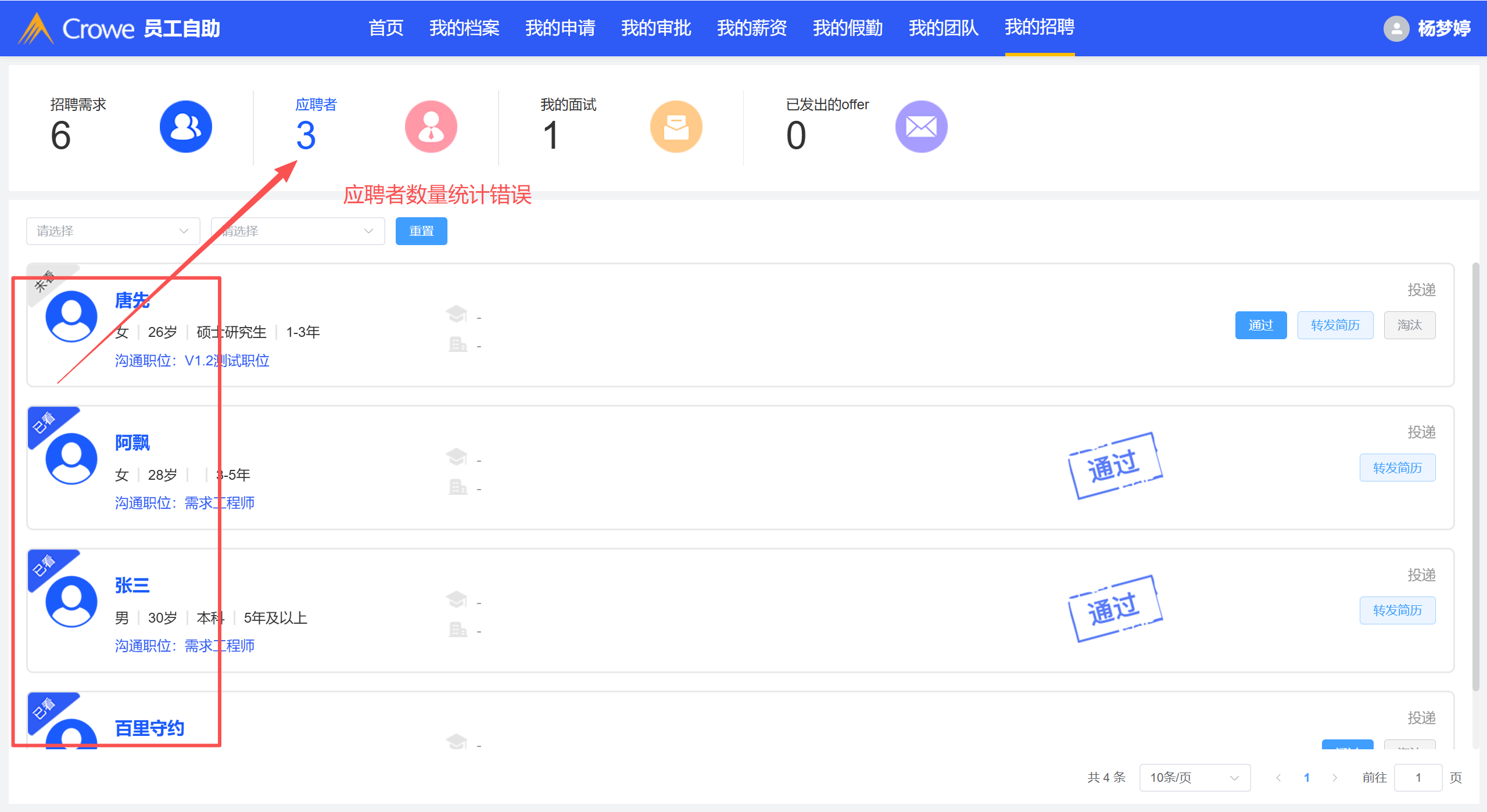Click the purple sent offer envelope icon

point(921,127)
